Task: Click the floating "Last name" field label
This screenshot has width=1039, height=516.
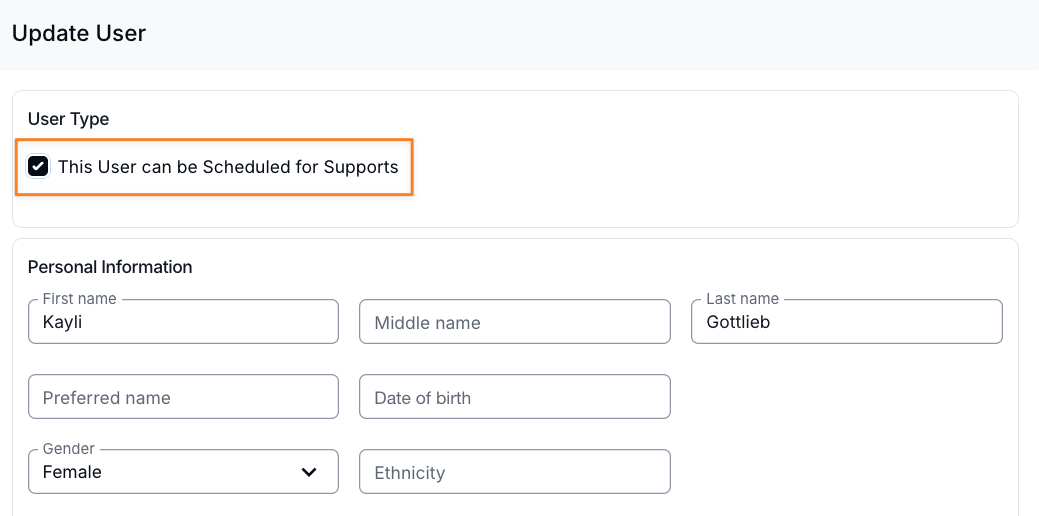Action: [x=742, y=299]
